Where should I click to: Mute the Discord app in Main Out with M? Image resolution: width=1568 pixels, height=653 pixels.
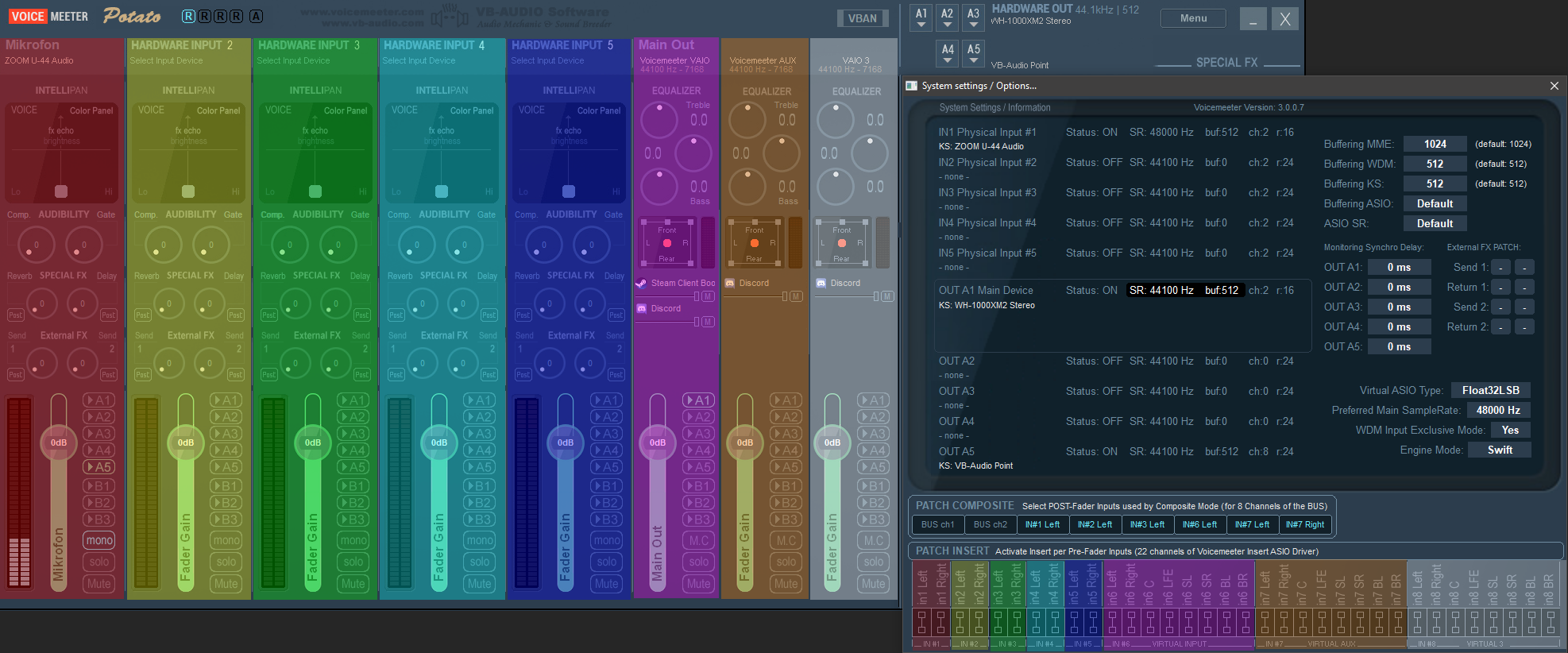[708, 322]
